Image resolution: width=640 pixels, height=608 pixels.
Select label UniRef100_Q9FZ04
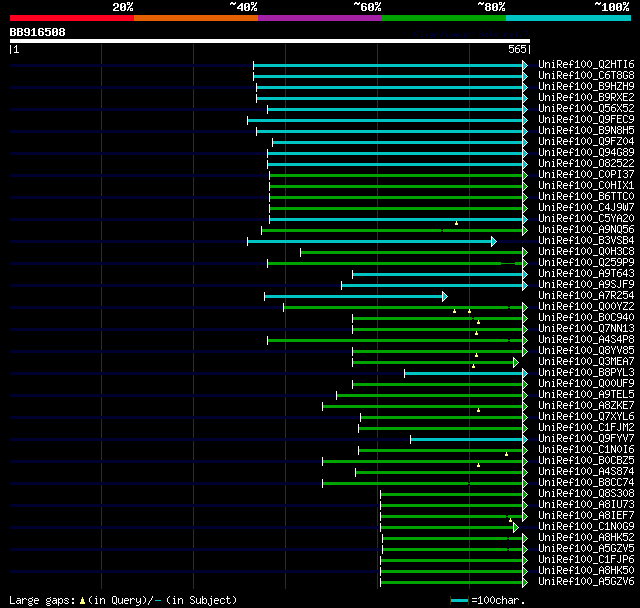[586, 142]
